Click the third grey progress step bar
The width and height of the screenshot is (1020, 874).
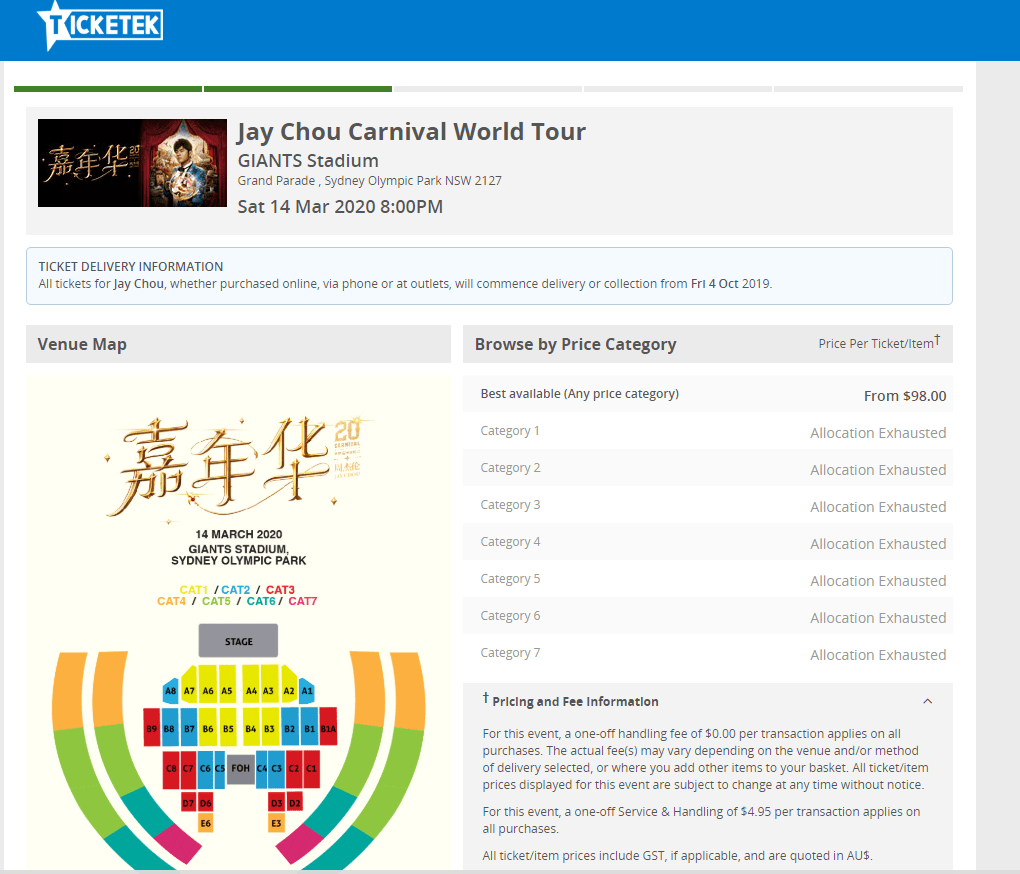[x=487, y=89]
